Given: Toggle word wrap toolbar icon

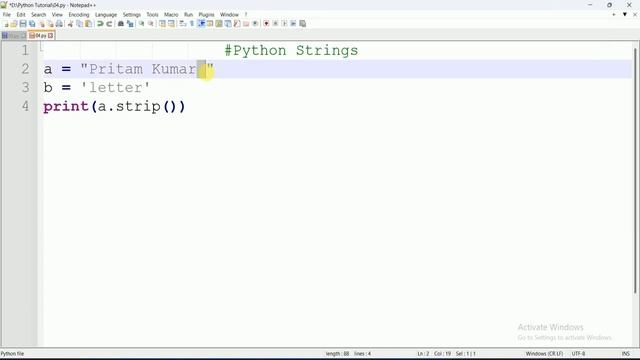Looking at the screenshot, I should [182, 24].
